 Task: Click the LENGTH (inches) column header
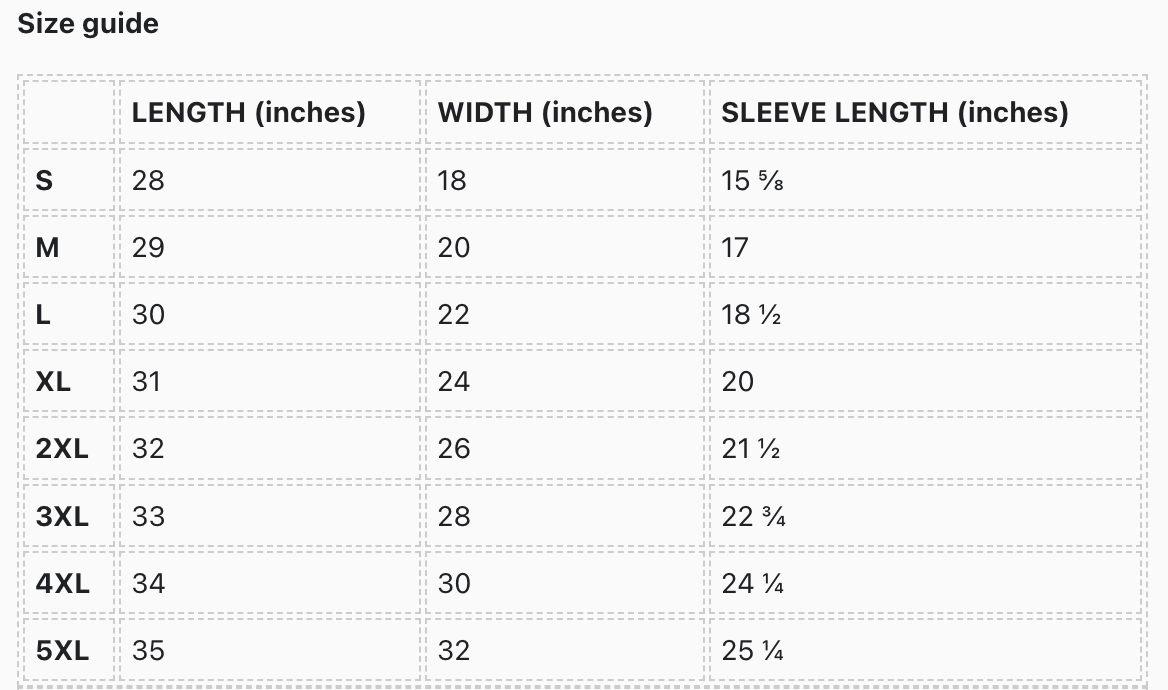point(248,113)
